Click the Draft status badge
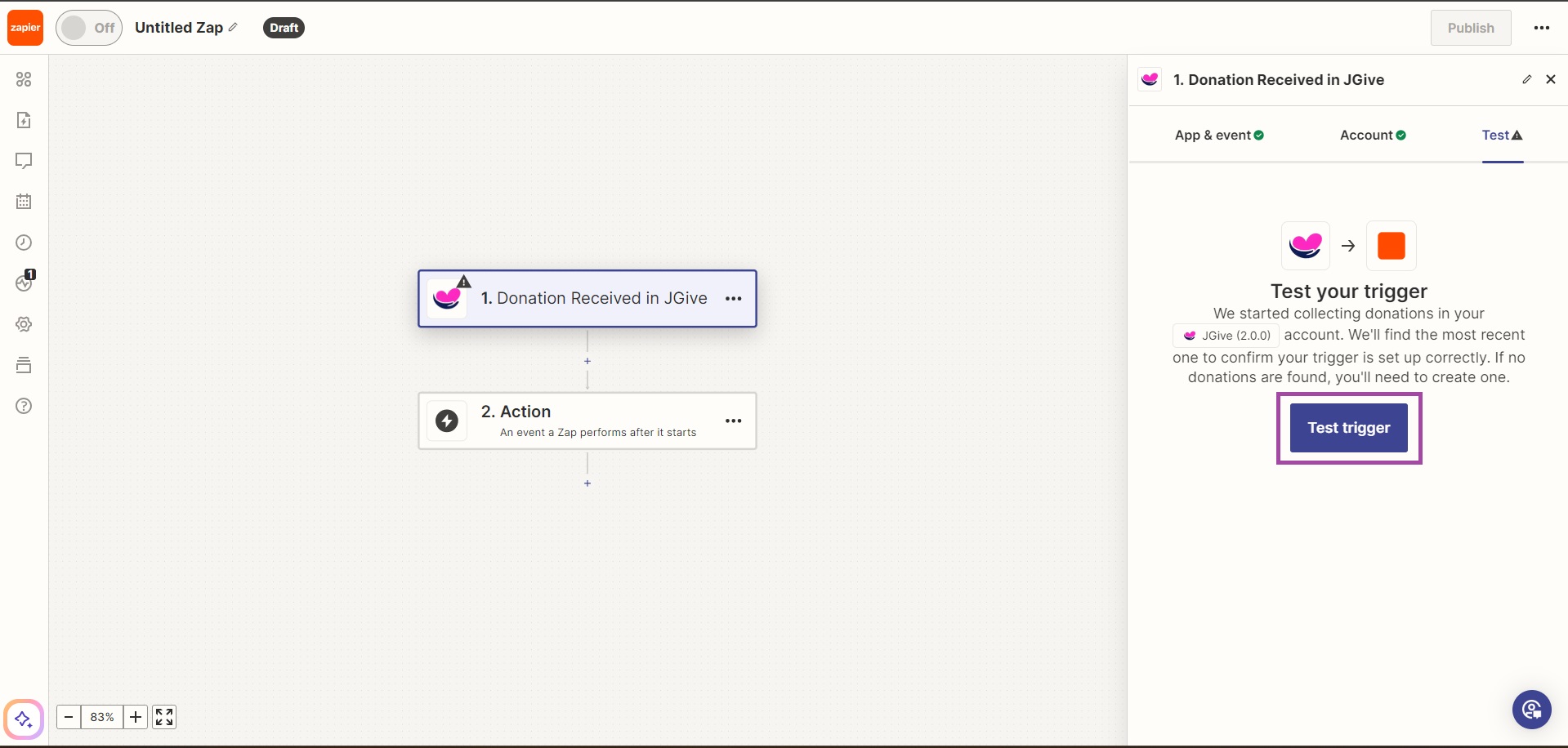1568x748 pixels. point(284,28)
